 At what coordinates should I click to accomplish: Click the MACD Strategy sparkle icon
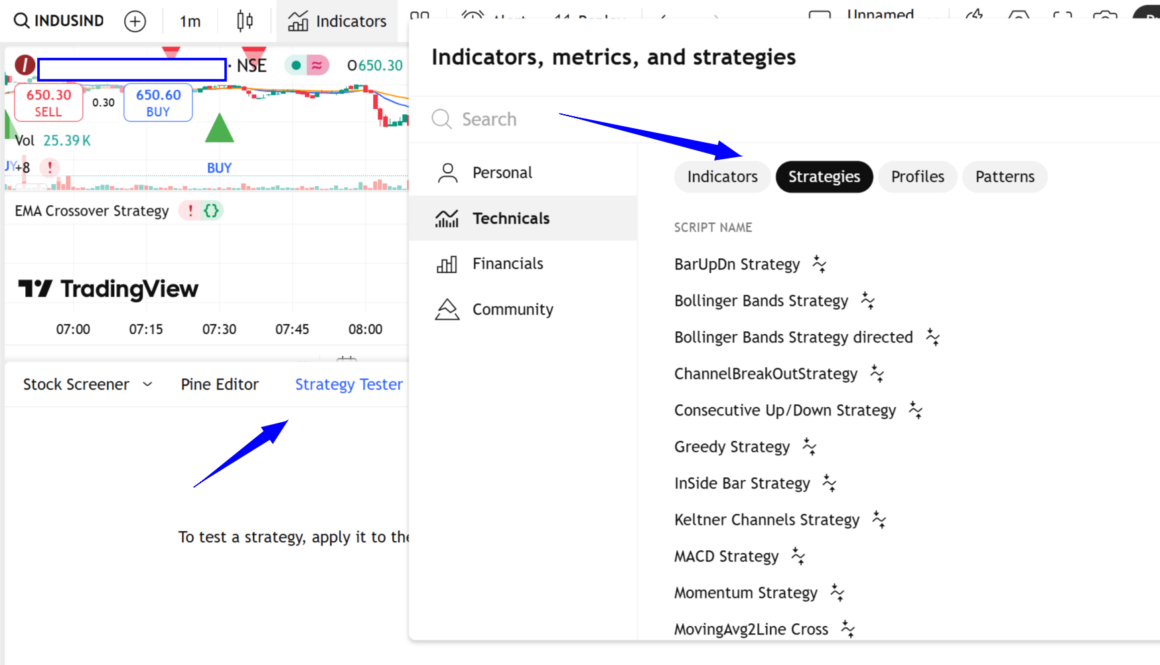pos(798,556)
